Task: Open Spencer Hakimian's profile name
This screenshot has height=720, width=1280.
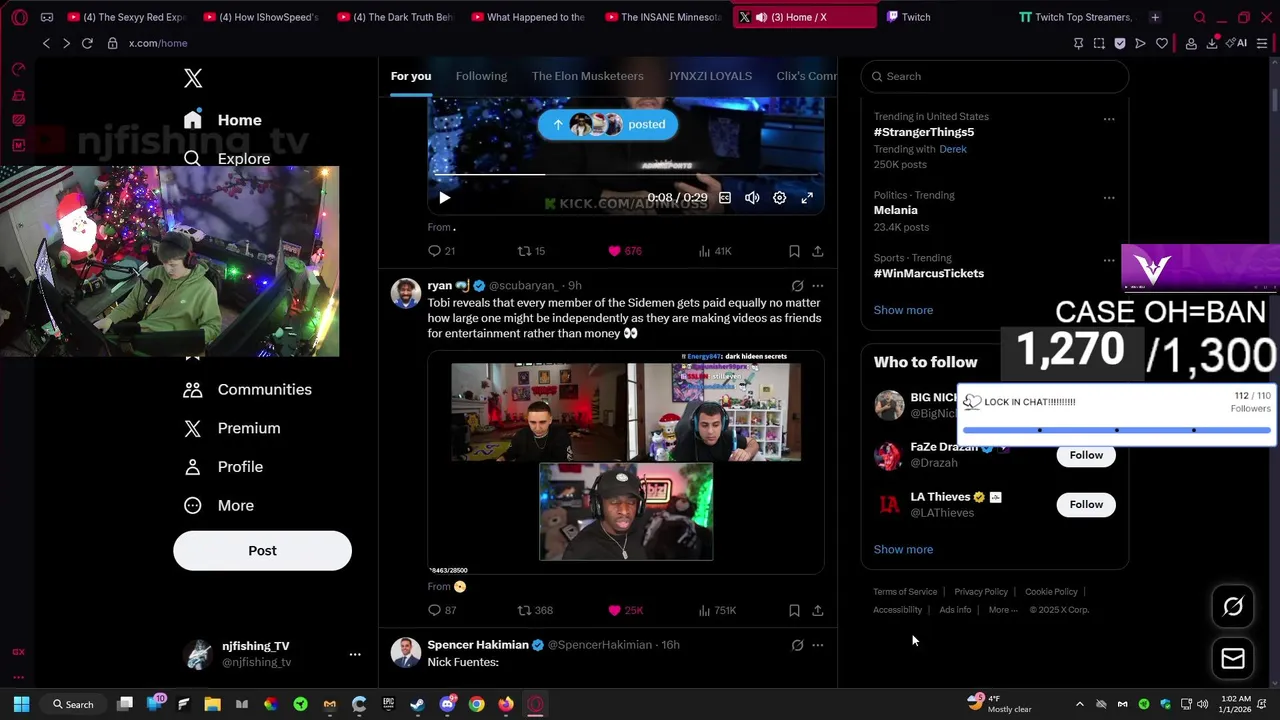Action: (478, 645)
